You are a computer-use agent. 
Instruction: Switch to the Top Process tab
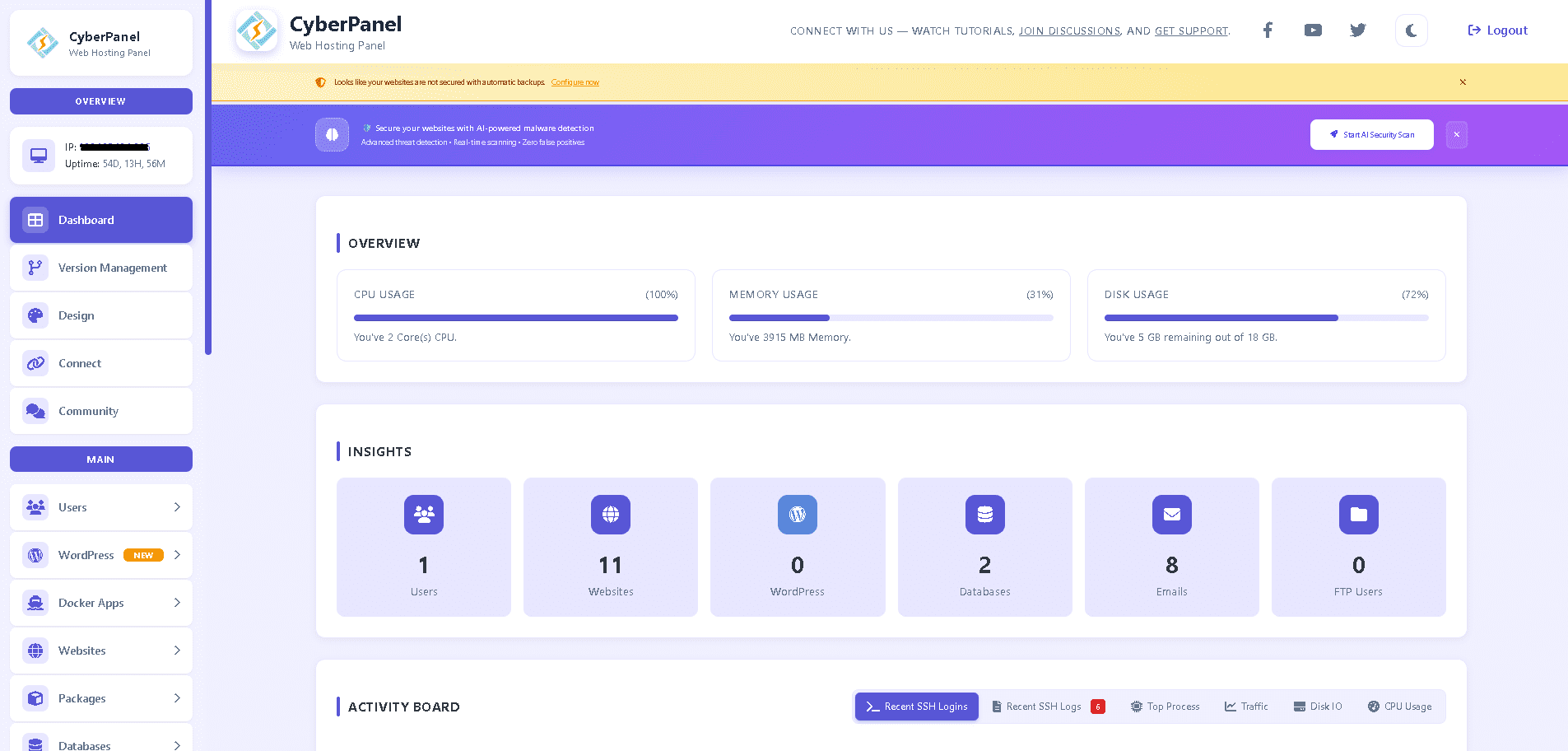1165,707
